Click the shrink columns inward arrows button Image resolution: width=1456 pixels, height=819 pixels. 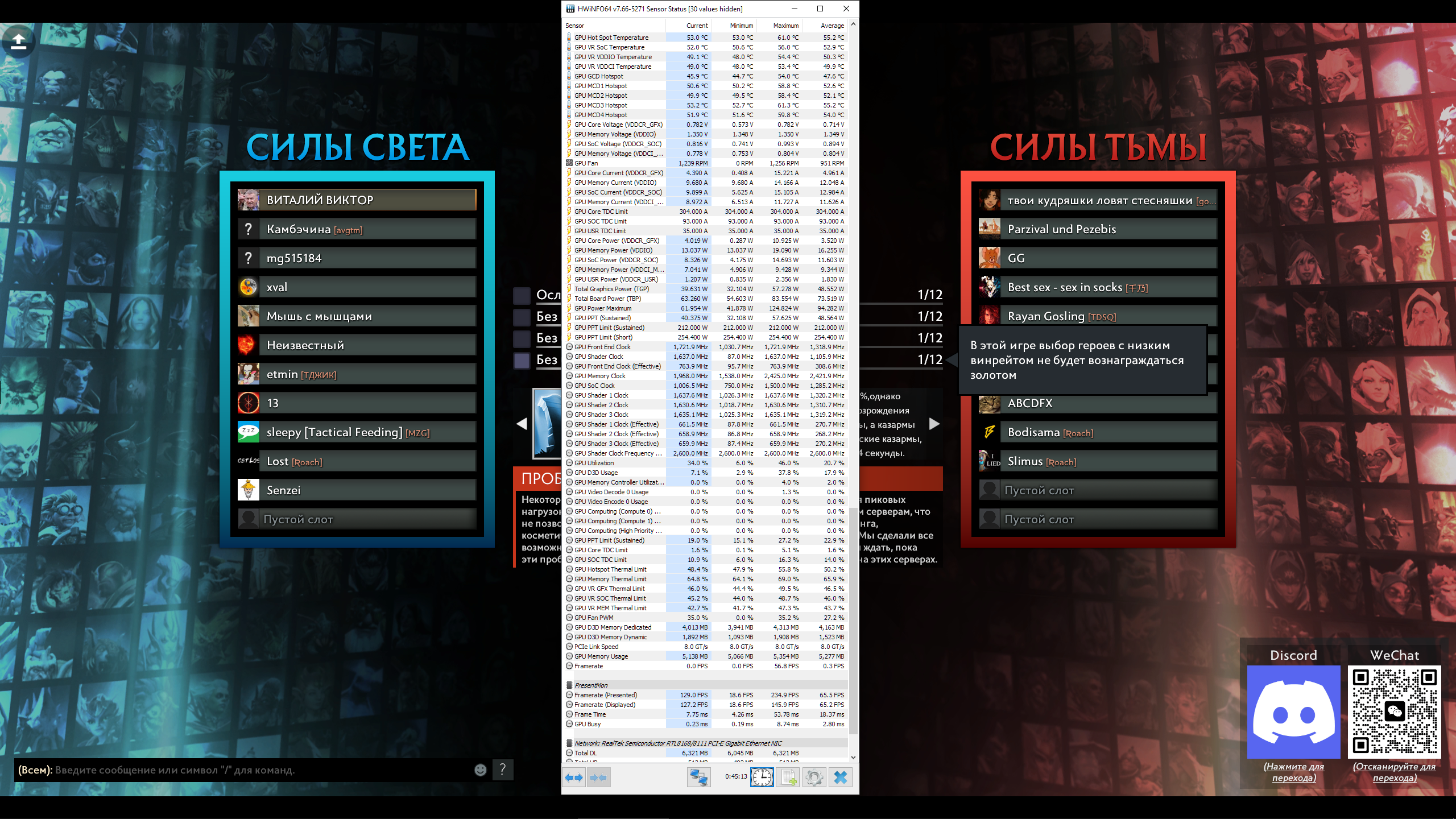click(x=598, y=777)
